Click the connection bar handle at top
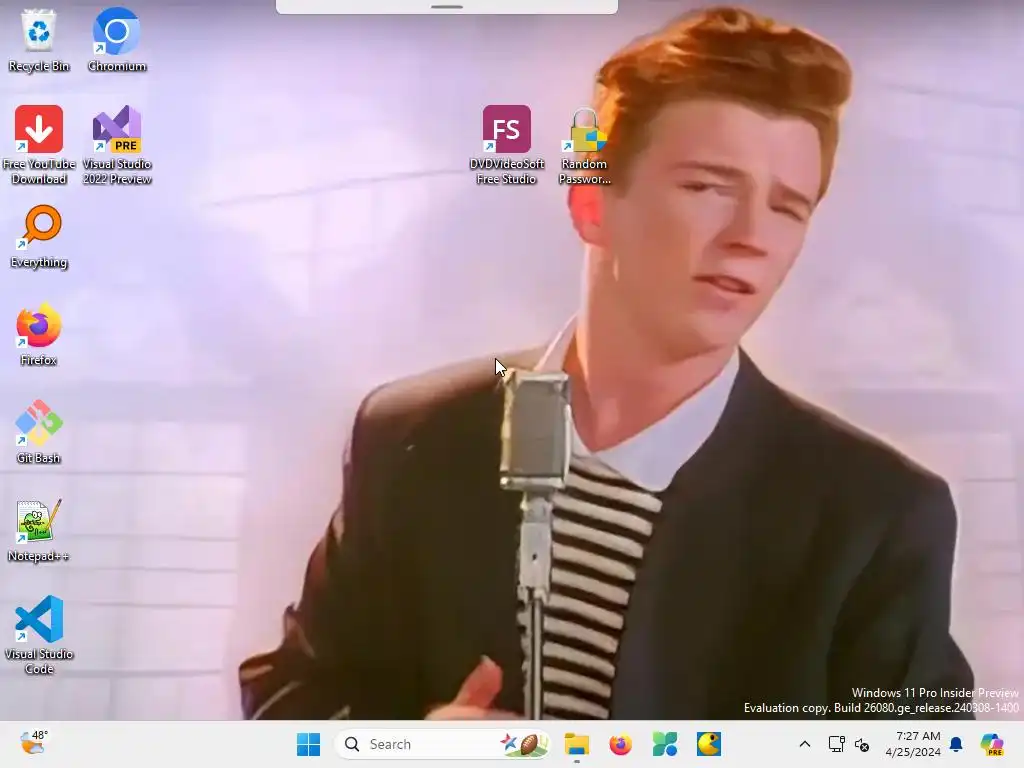 pos(447,7)
